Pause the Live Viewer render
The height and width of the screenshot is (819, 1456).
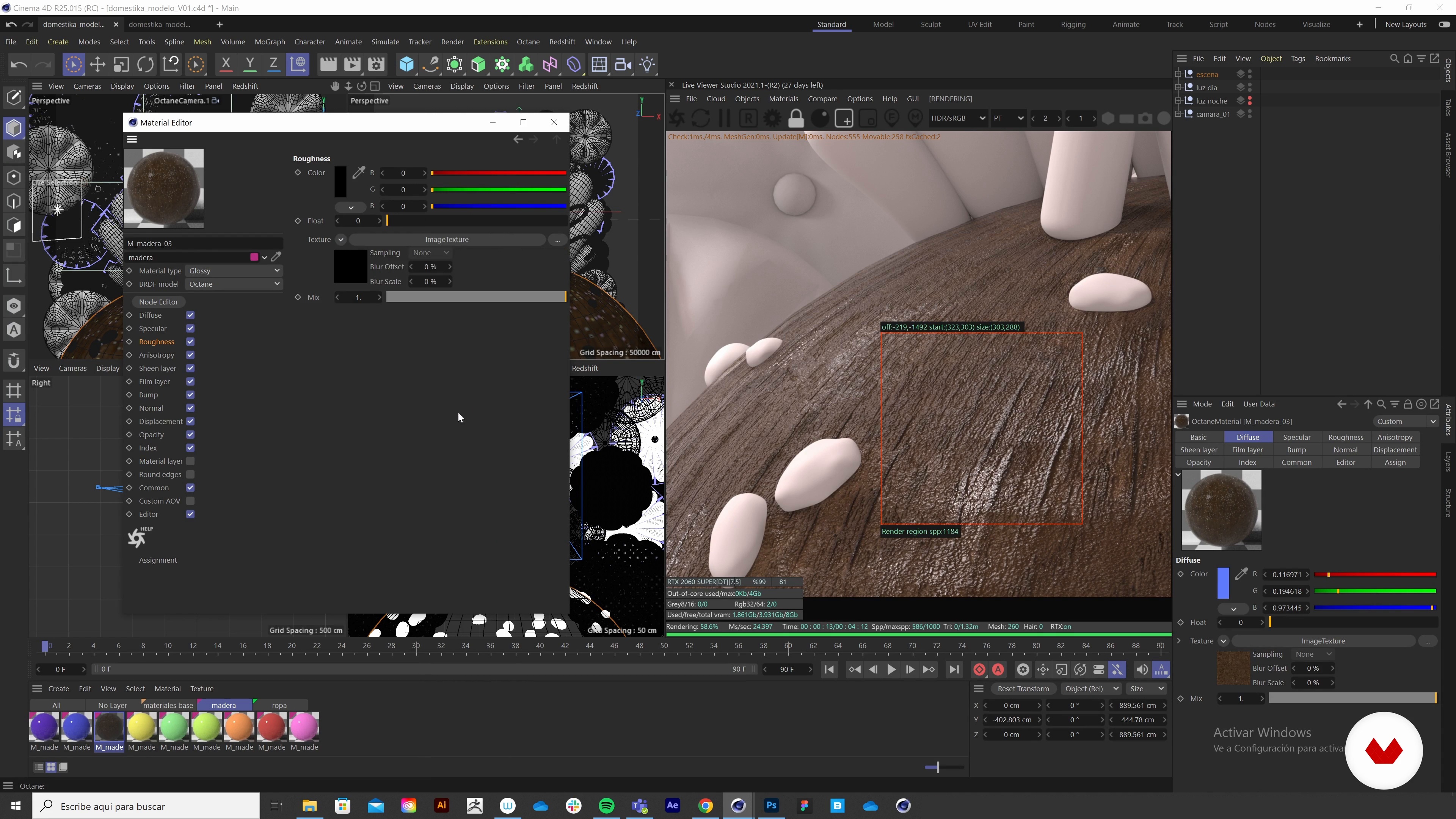(x=724, y=118)
